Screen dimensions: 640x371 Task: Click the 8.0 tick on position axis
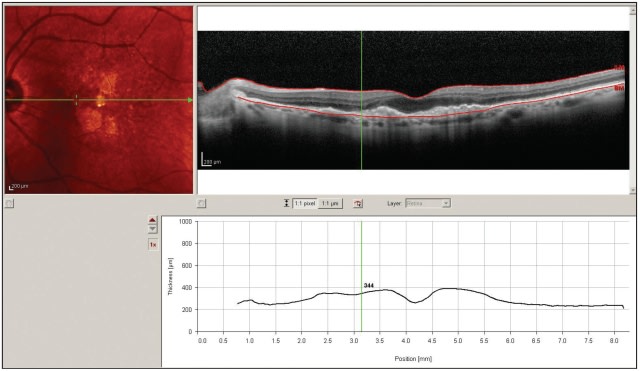tap(614, 341)
